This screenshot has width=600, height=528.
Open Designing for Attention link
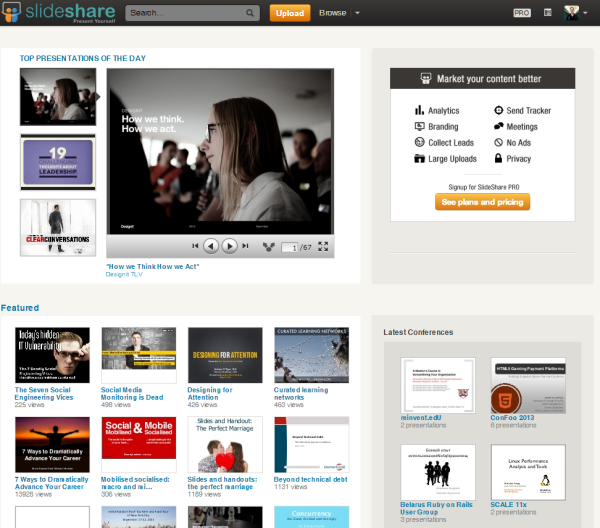coord(210,393)
